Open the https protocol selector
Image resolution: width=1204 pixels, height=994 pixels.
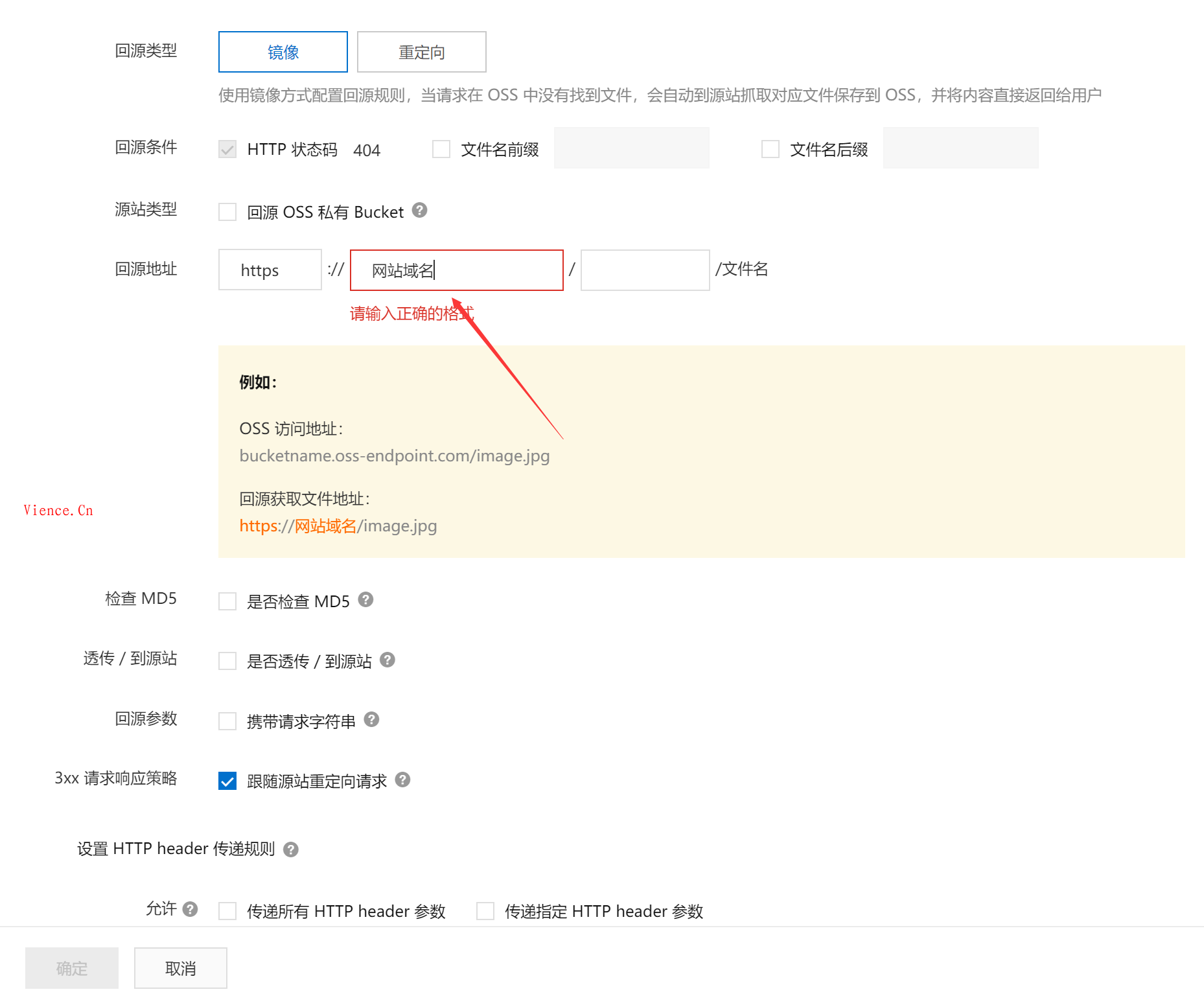coord(270,270)
